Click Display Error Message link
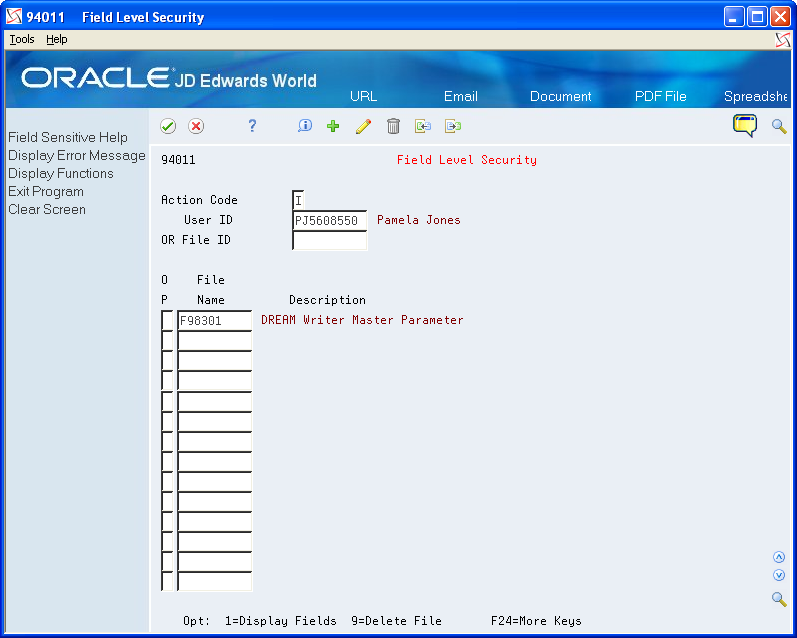The width and height of the screenshot is (797, 638). [x=77, y=155]
